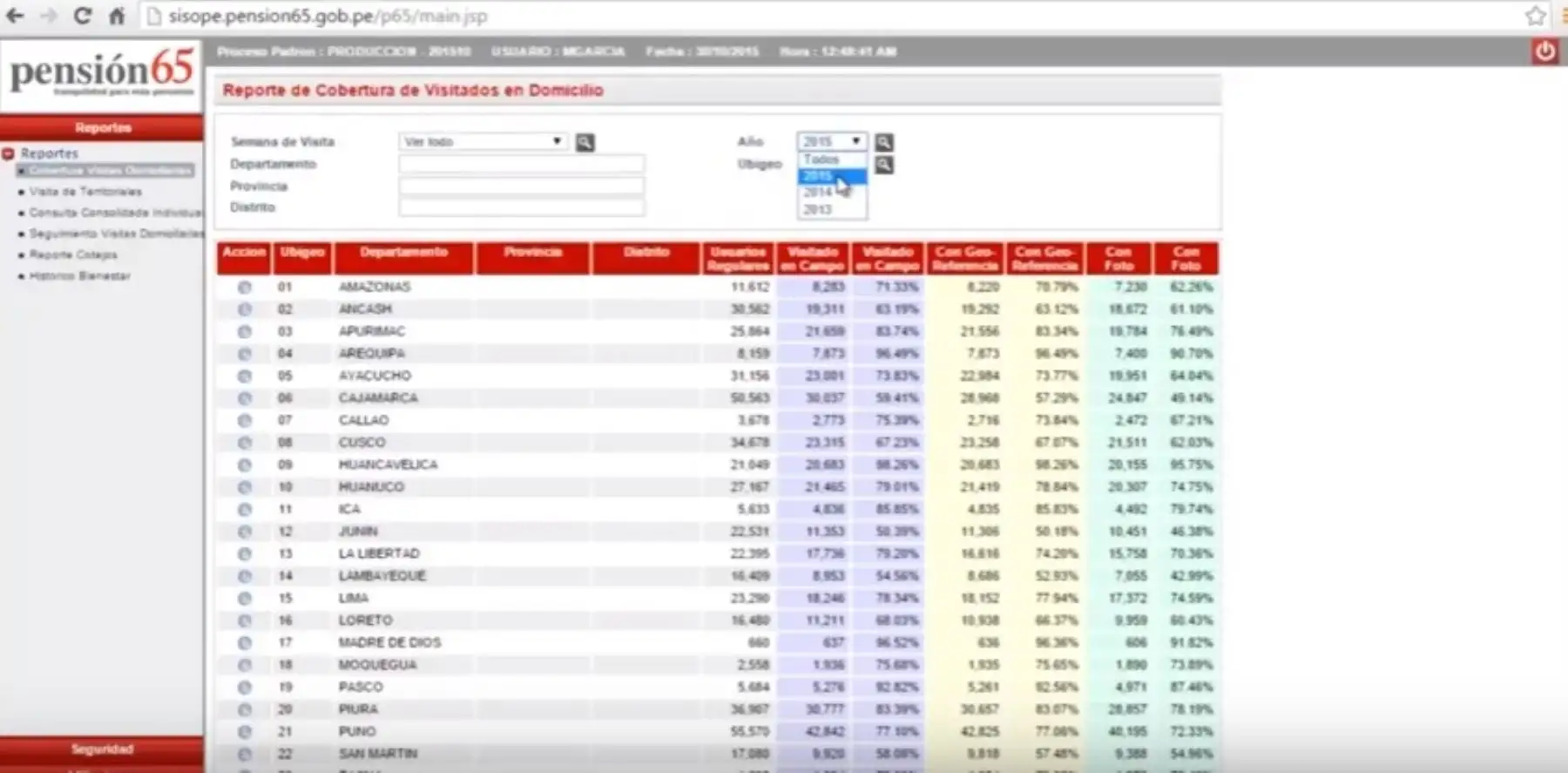1568x773 pixels.
Task: Open Visita de Territoriales report
Action: [x=85, y=192]
